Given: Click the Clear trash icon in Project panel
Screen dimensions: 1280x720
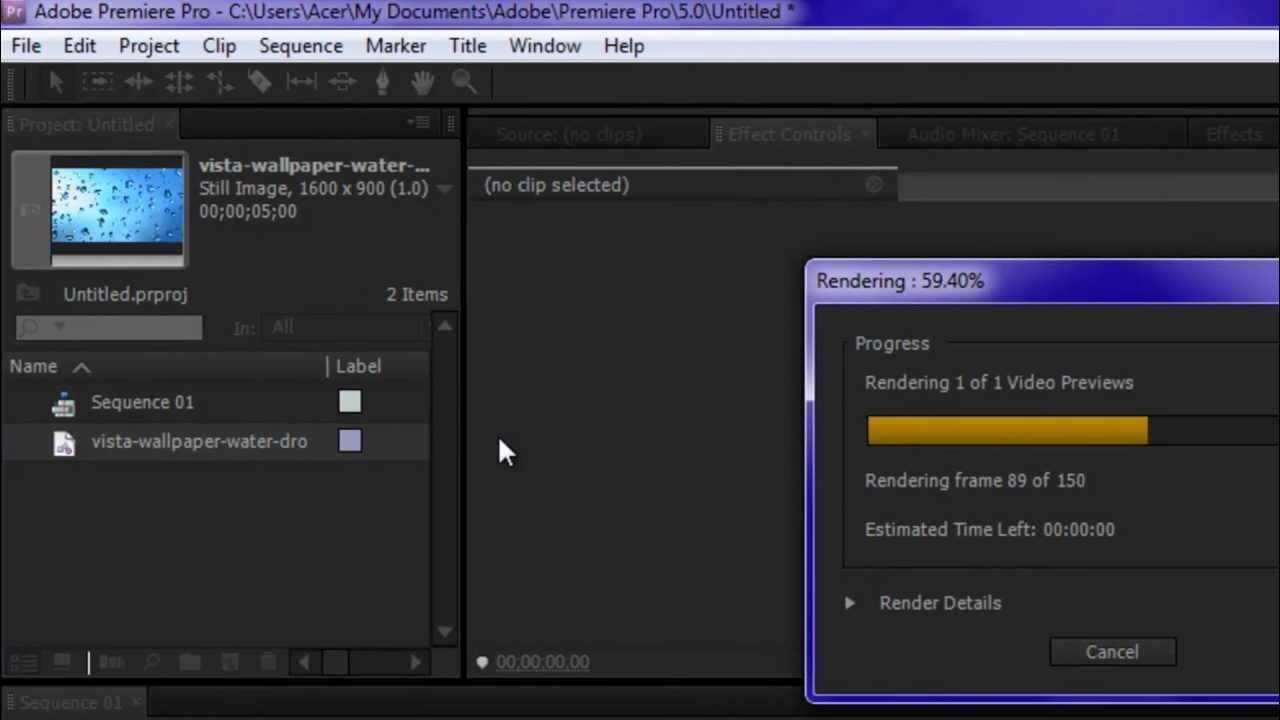Looking at the screenshot, I should (x=268, y=662).
